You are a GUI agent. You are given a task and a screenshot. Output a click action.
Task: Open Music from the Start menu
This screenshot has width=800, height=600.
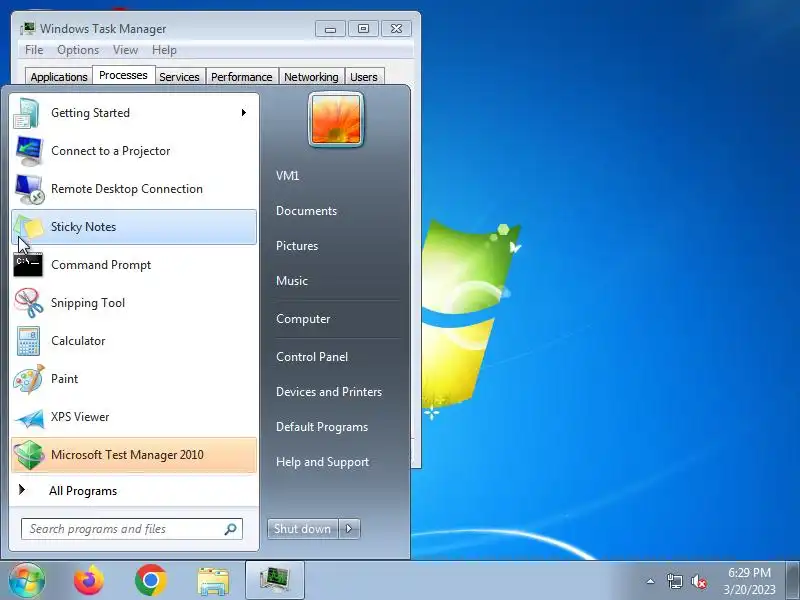pos(292,281)
